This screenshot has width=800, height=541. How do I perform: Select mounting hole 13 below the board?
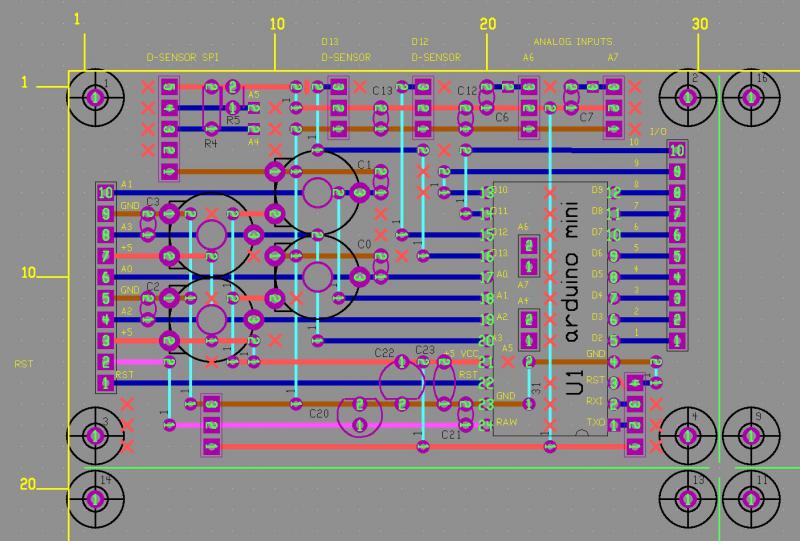pyautogui.click(x=687, y=499)
